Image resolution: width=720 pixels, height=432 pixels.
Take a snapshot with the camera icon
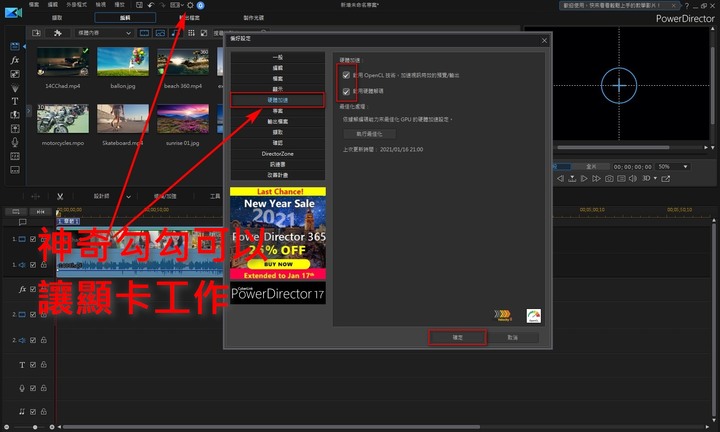(x=609, y=179)
